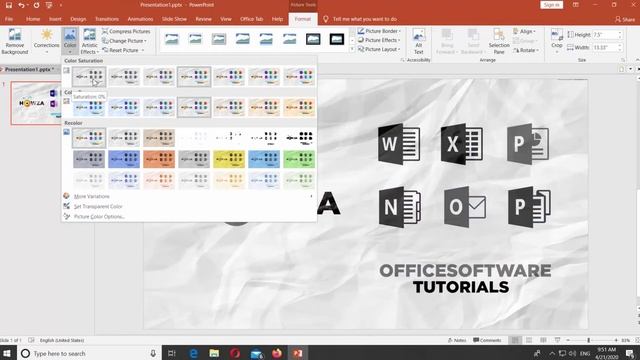Switch to Slide Sorter view icon
The height and width of the screenshot is (360, 640).
529,340
